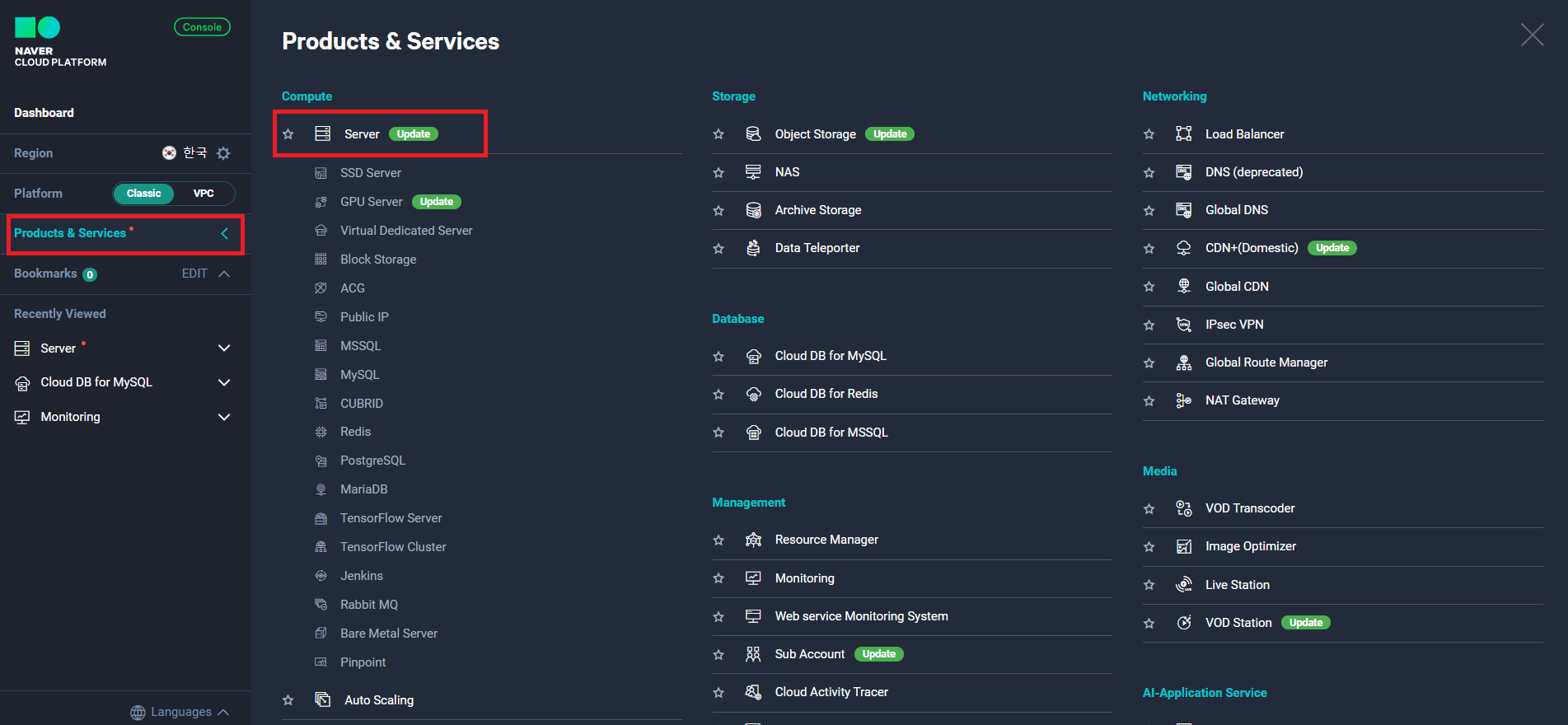1568x725 pixels.
Task: Bookmark Object Storage with its star
Action: coord(718,134)
